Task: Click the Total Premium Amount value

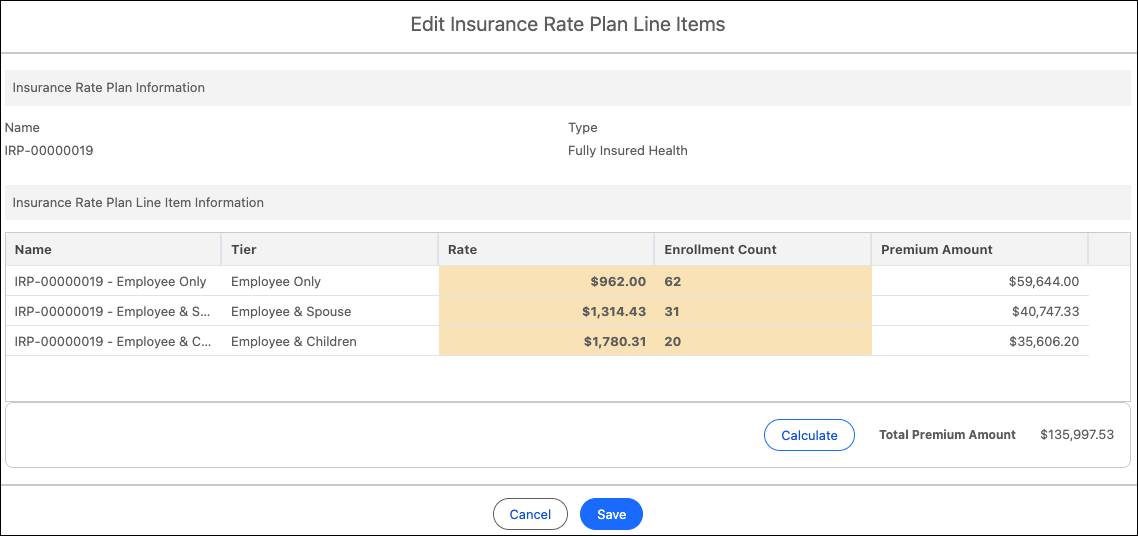Action: click(x=1076, y=435)
